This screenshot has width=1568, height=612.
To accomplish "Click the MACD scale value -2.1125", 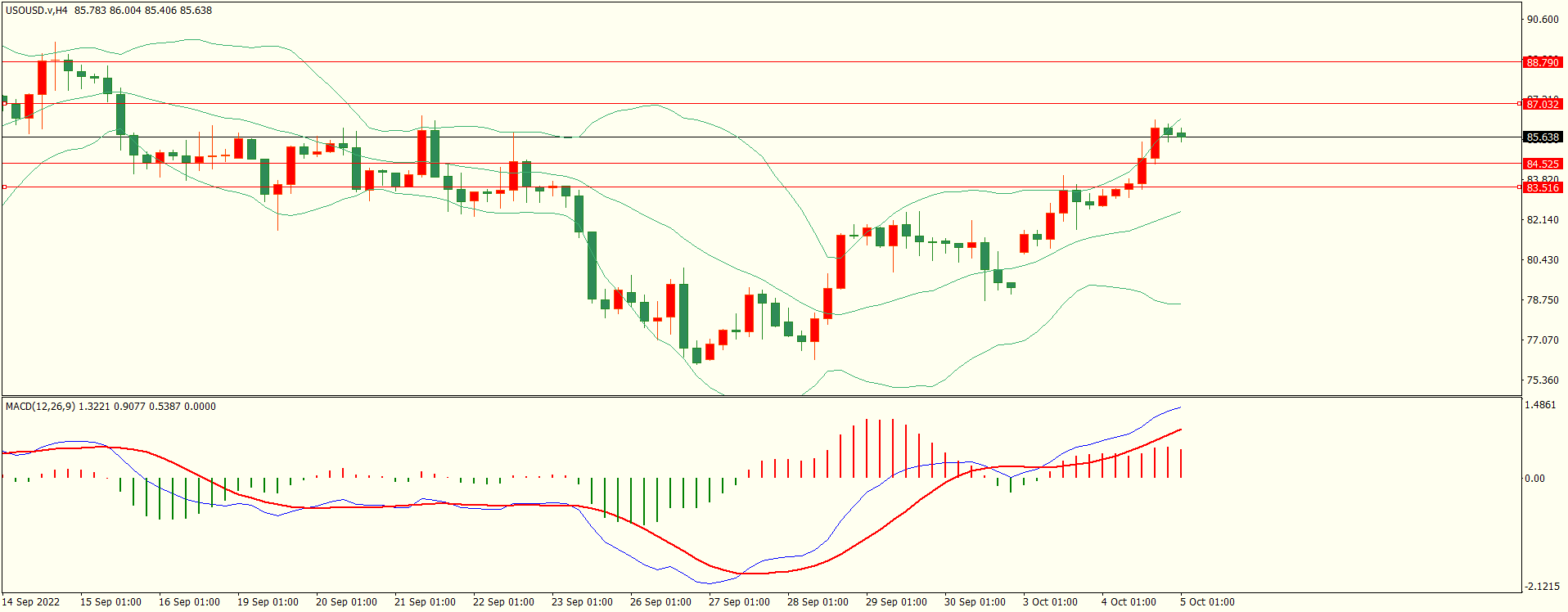I will point(1543,587).
